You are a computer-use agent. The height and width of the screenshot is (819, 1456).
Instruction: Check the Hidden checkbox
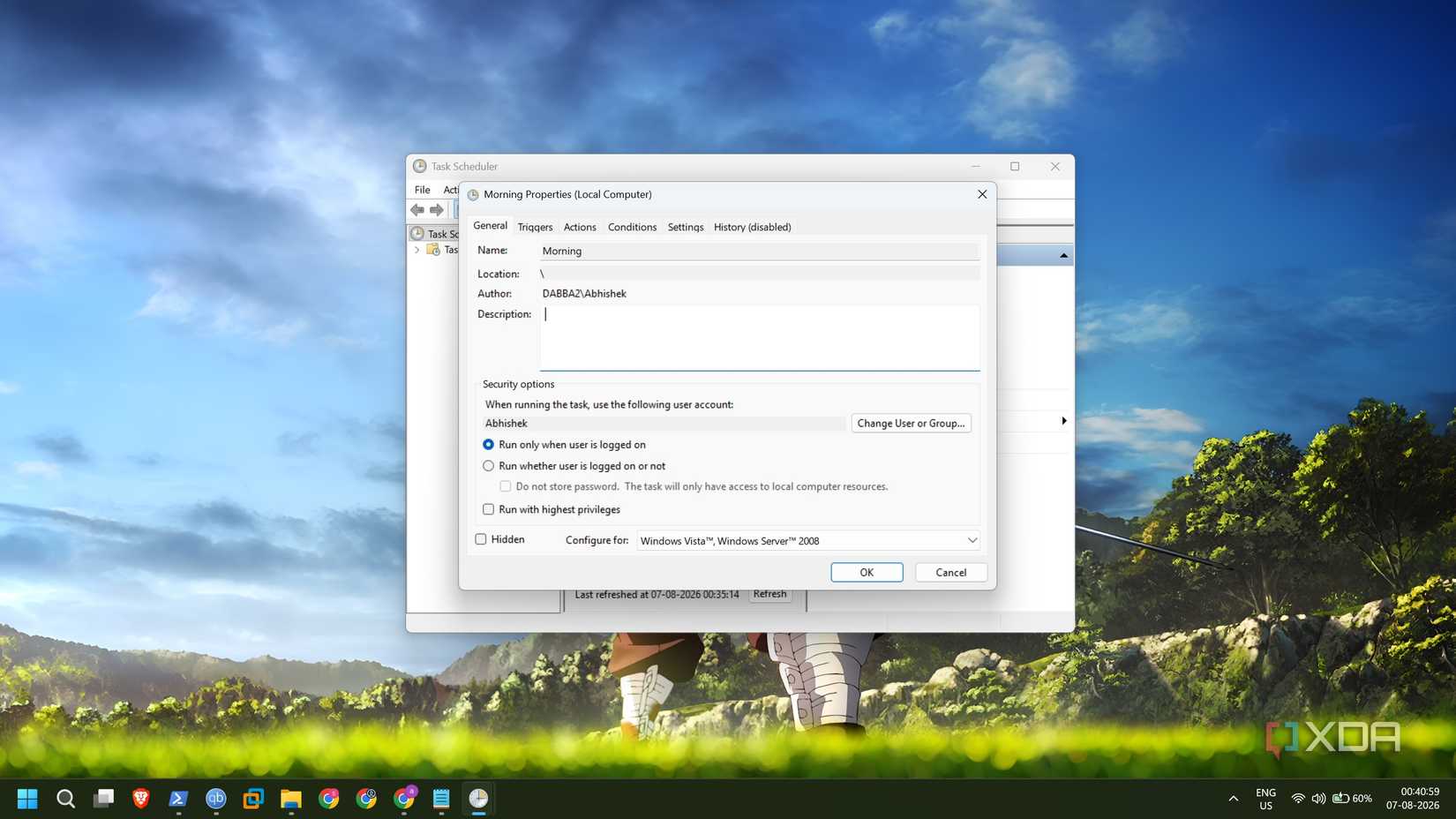[x=481, y=539]
